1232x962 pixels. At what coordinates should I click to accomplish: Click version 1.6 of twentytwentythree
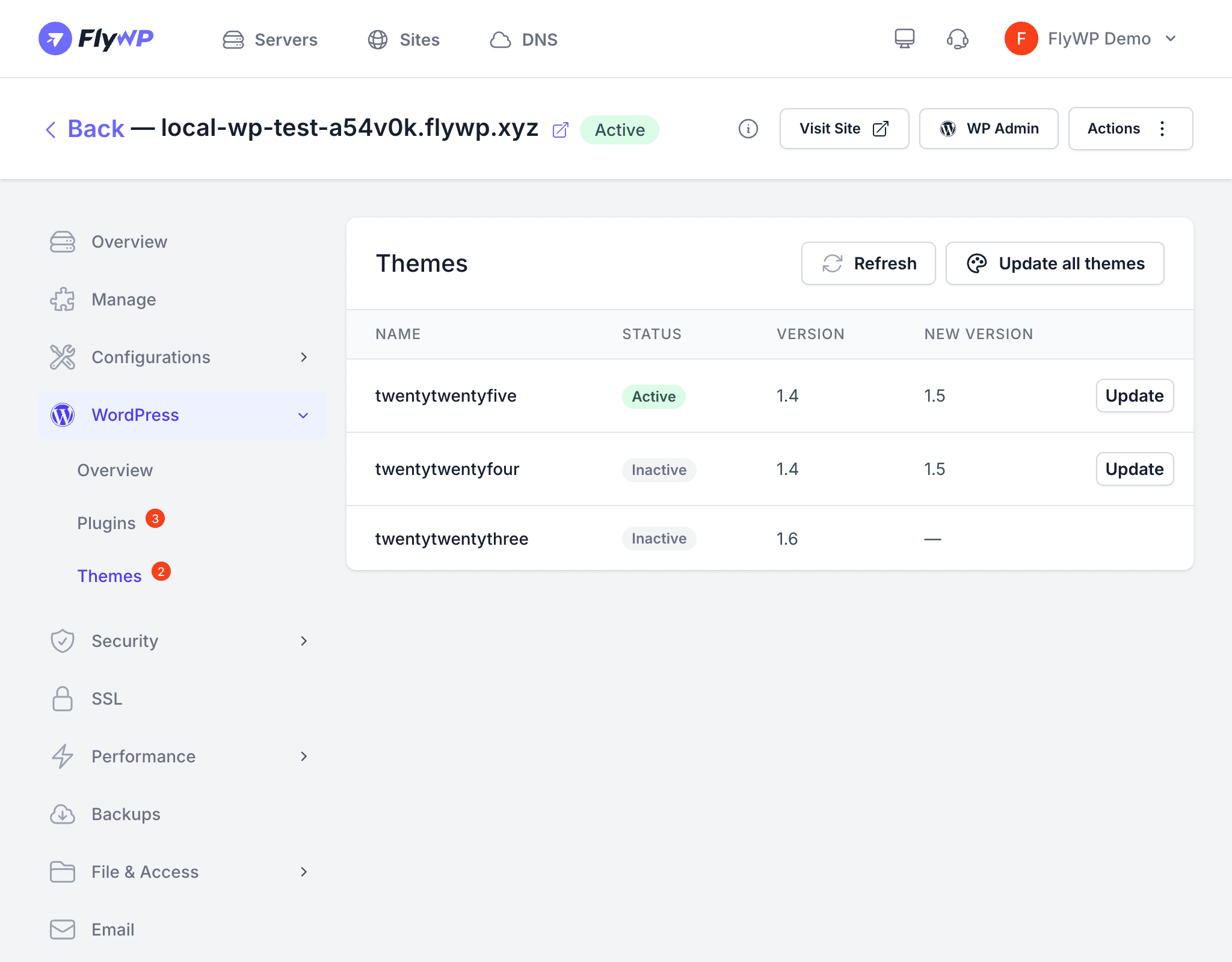(x=787, y=539)
